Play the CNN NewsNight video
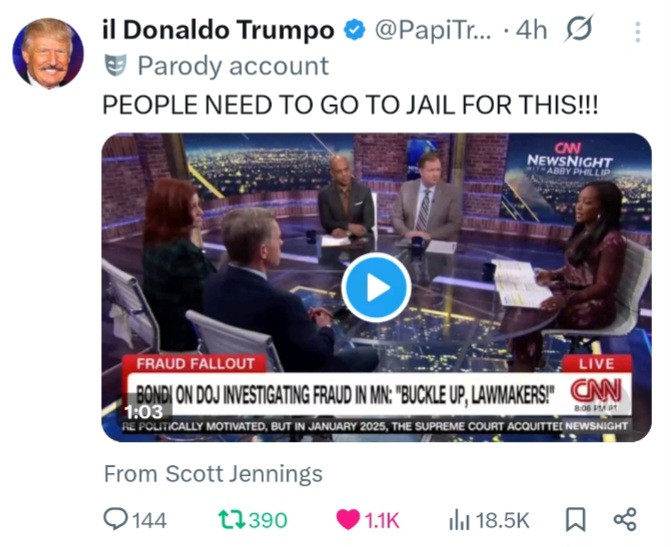Viewport: 671px width, 547px height. 376,287
